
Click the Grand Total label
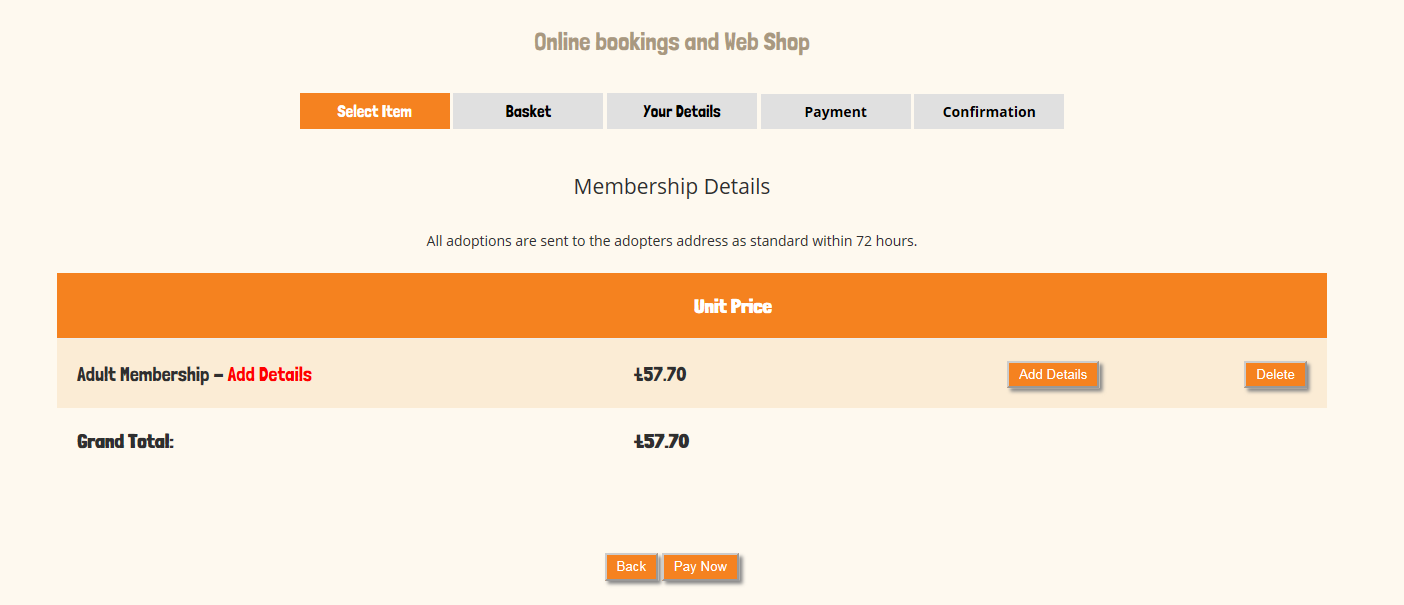pyautogui.click(x=125, y=441)
